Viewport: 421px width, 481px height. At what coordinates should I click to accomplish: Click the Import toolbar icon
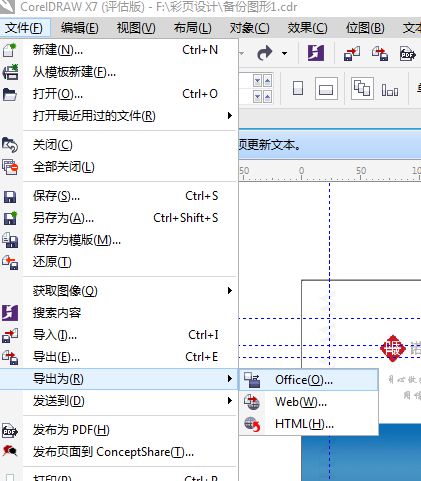(352, 53)
